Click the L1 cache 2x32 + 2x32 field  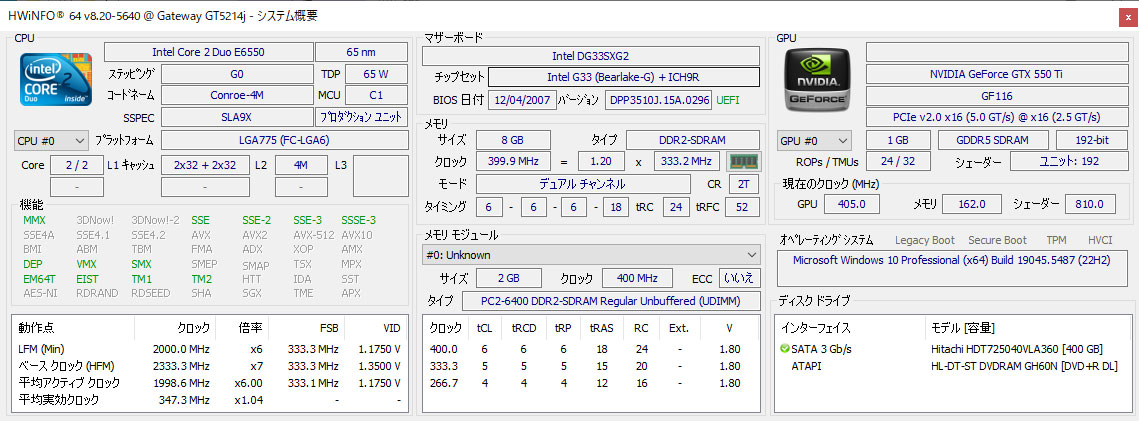tap(206, 165)
